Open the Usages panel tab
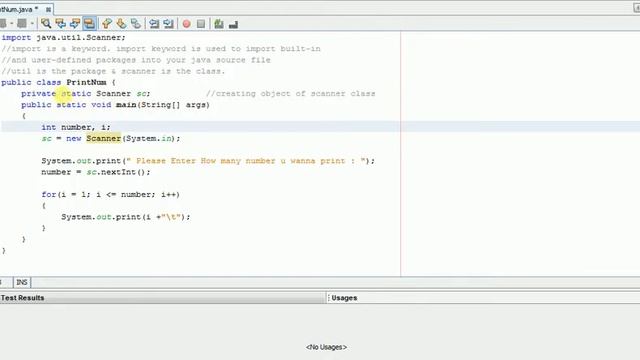 (344, 298)
